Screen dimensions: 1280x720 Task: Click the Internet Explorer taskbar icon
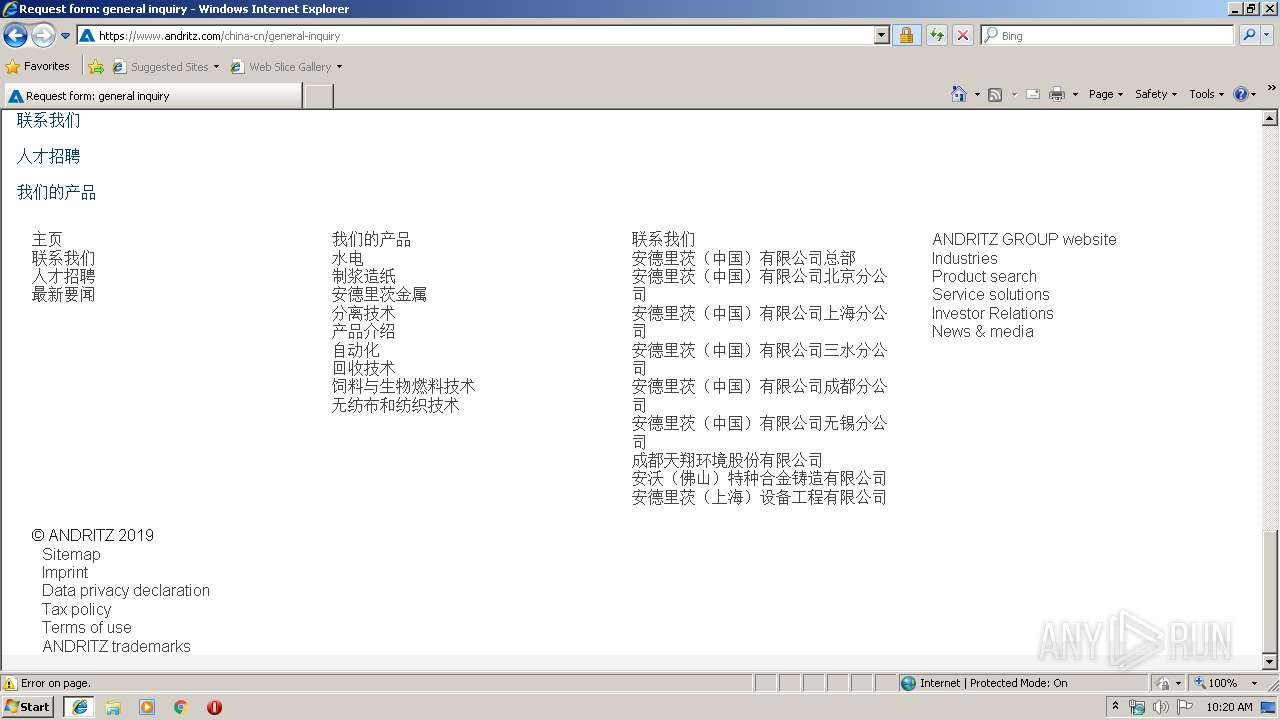click(79, 707)
